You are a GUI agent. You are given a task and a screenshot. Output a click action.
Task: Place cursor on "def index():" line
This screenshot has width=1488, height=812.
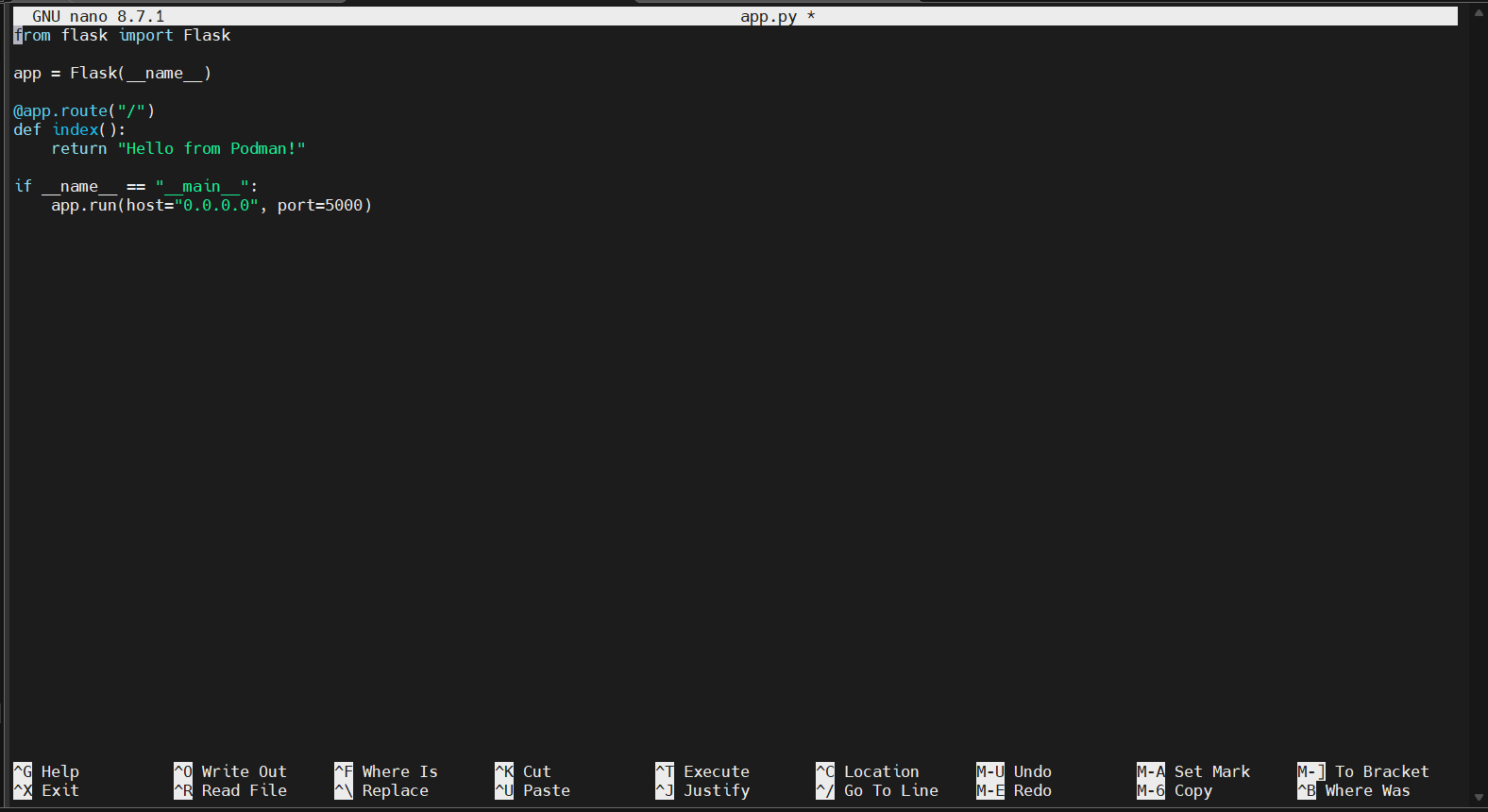(70, 129)
